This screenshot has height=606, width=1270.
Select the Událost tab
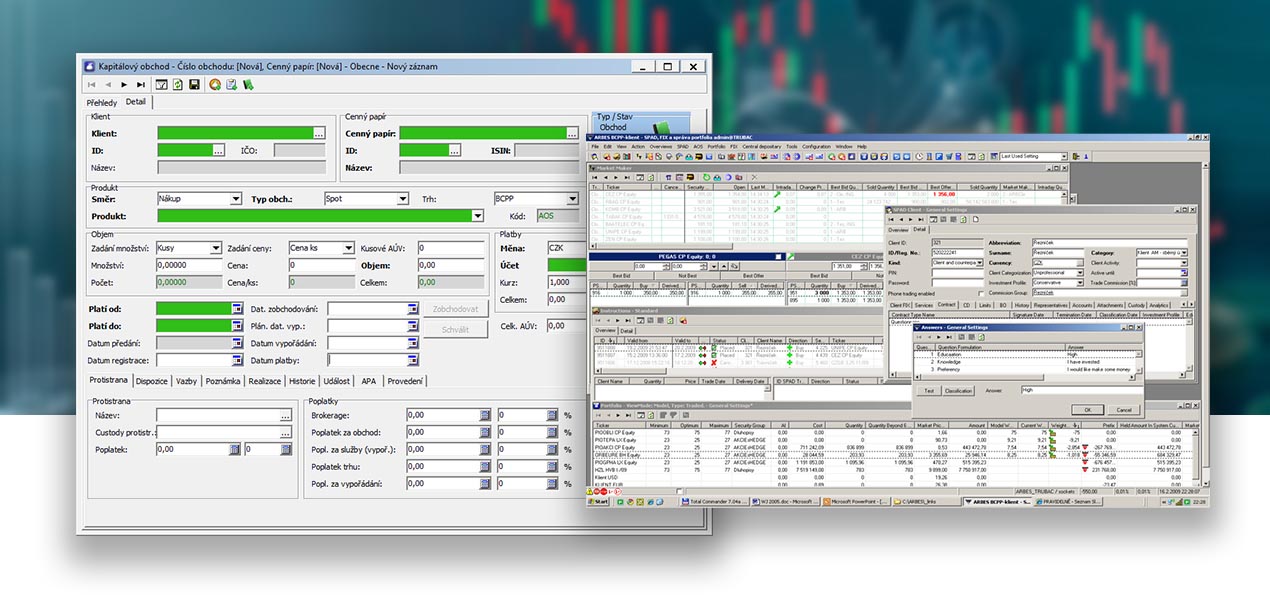pos(337,381)
